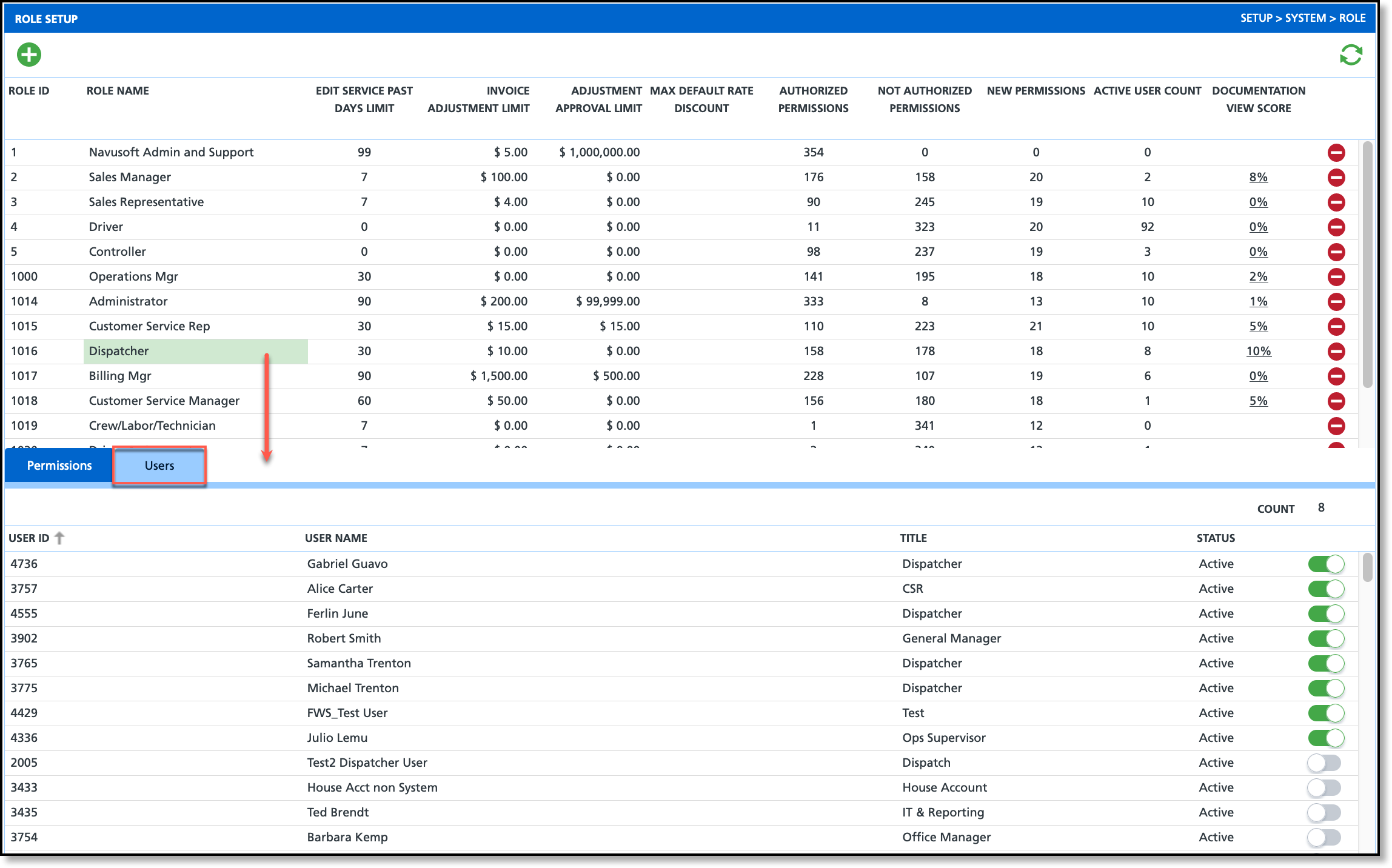Delete the Sales Manager role with red minus
This screenshot has height=868, width=1392.
tap(1336, 178)
